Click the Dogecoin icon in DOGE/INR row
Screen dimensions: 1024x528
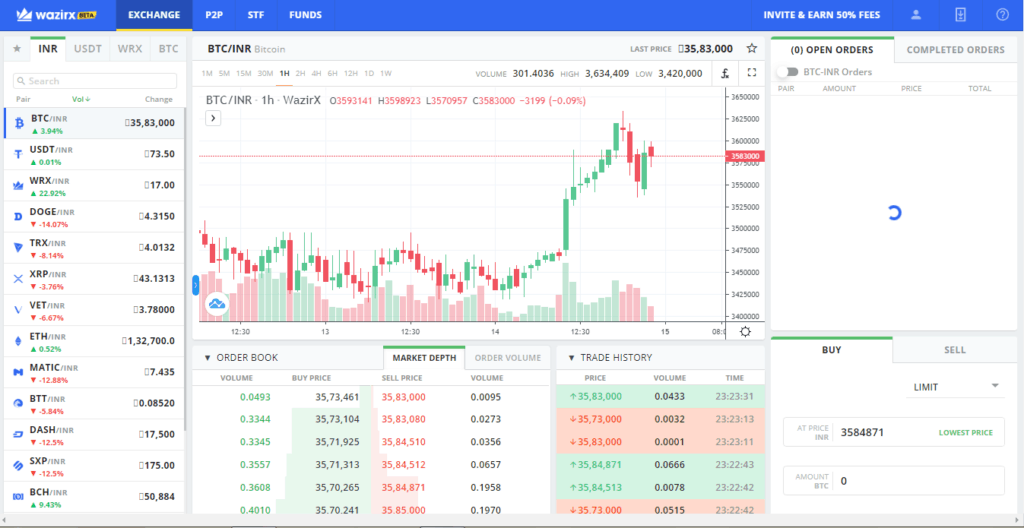click(18, 216)
